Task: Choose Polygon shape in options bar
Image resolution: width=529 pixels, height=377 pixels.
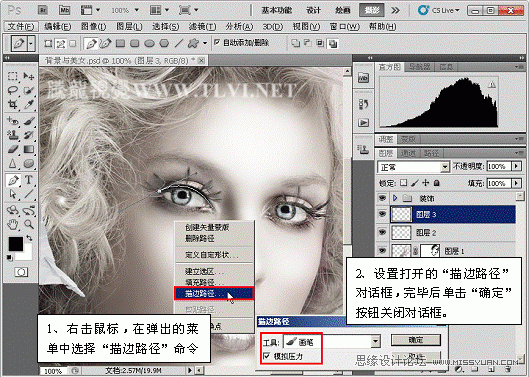Action: (164, 43)
